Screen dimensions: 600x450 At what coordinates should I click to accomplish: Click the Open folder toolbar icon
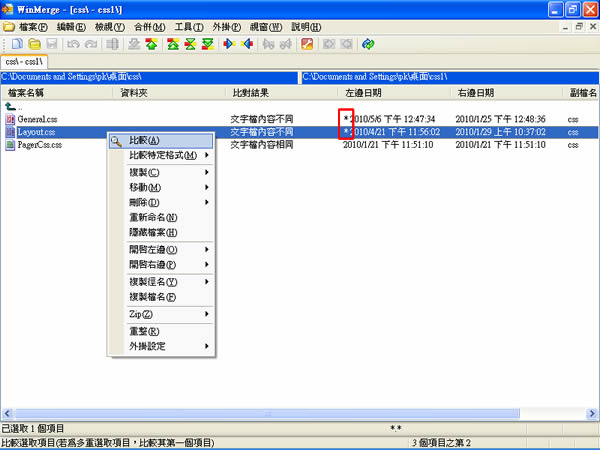point(34,44)
